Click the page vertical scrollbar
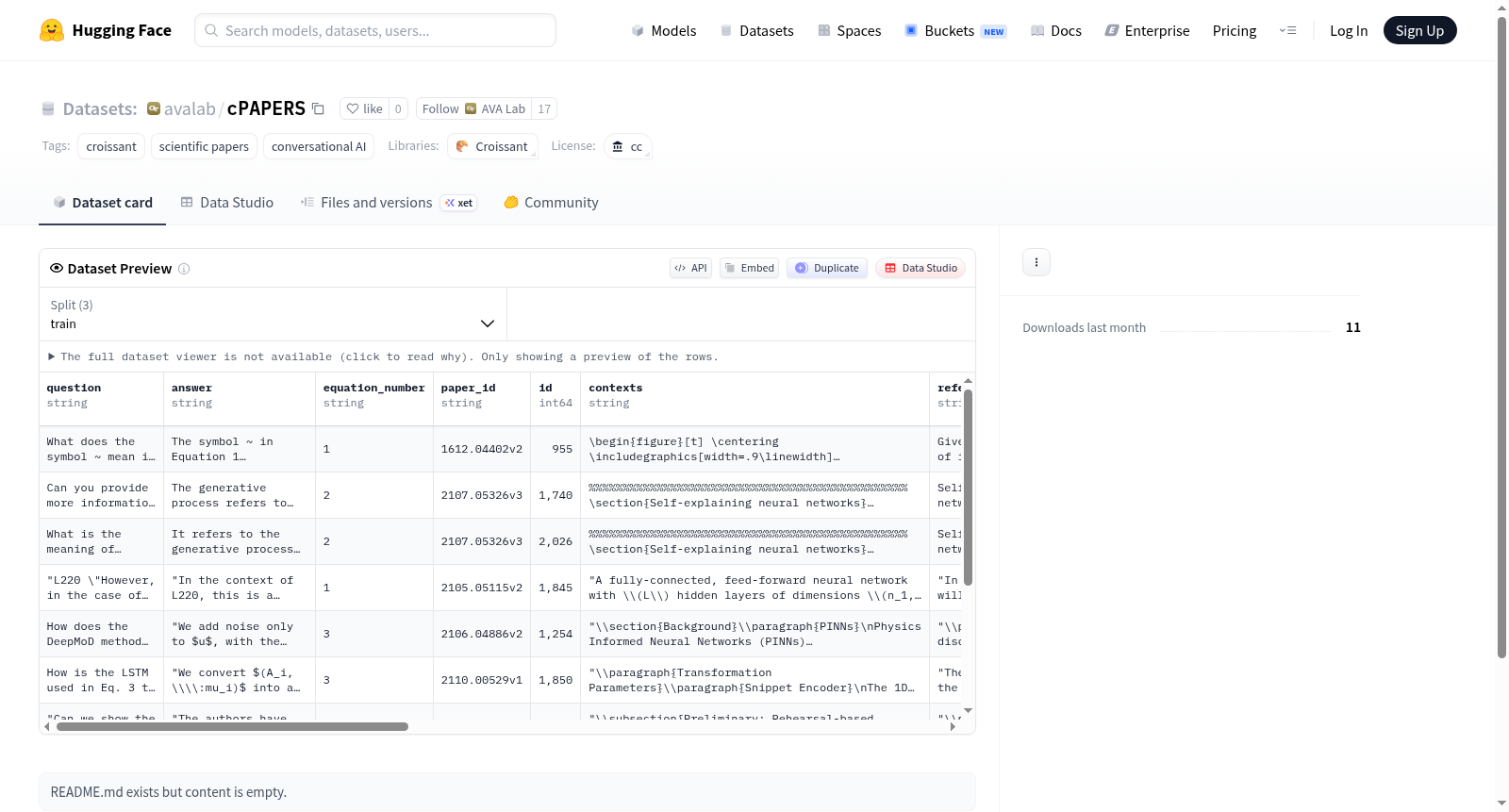 1501,337
